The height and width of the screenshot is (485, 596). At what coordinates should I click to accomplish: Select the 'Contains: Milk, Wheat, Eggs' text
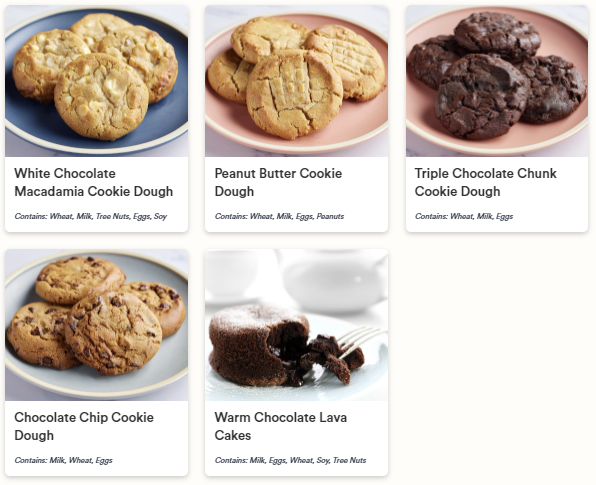[63, 460]
